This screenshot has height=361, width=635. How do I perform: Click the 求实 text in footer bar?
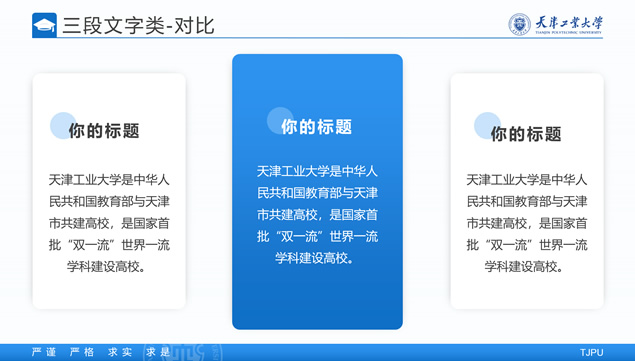click(120, 352)
